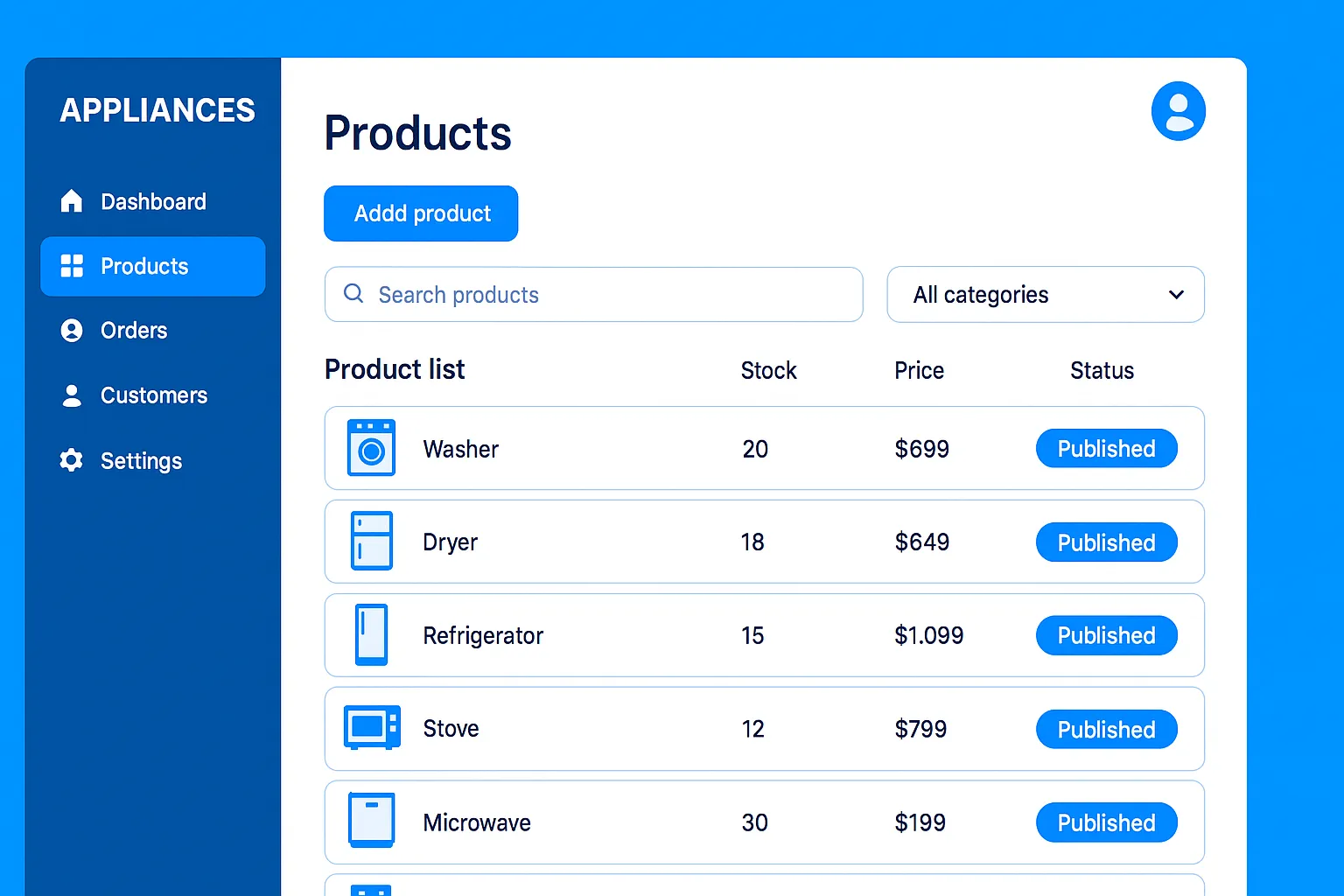The width and height of the screenshot is (1344, 896).
Task: Click the $799 price value
Action: tap(920, 729)
